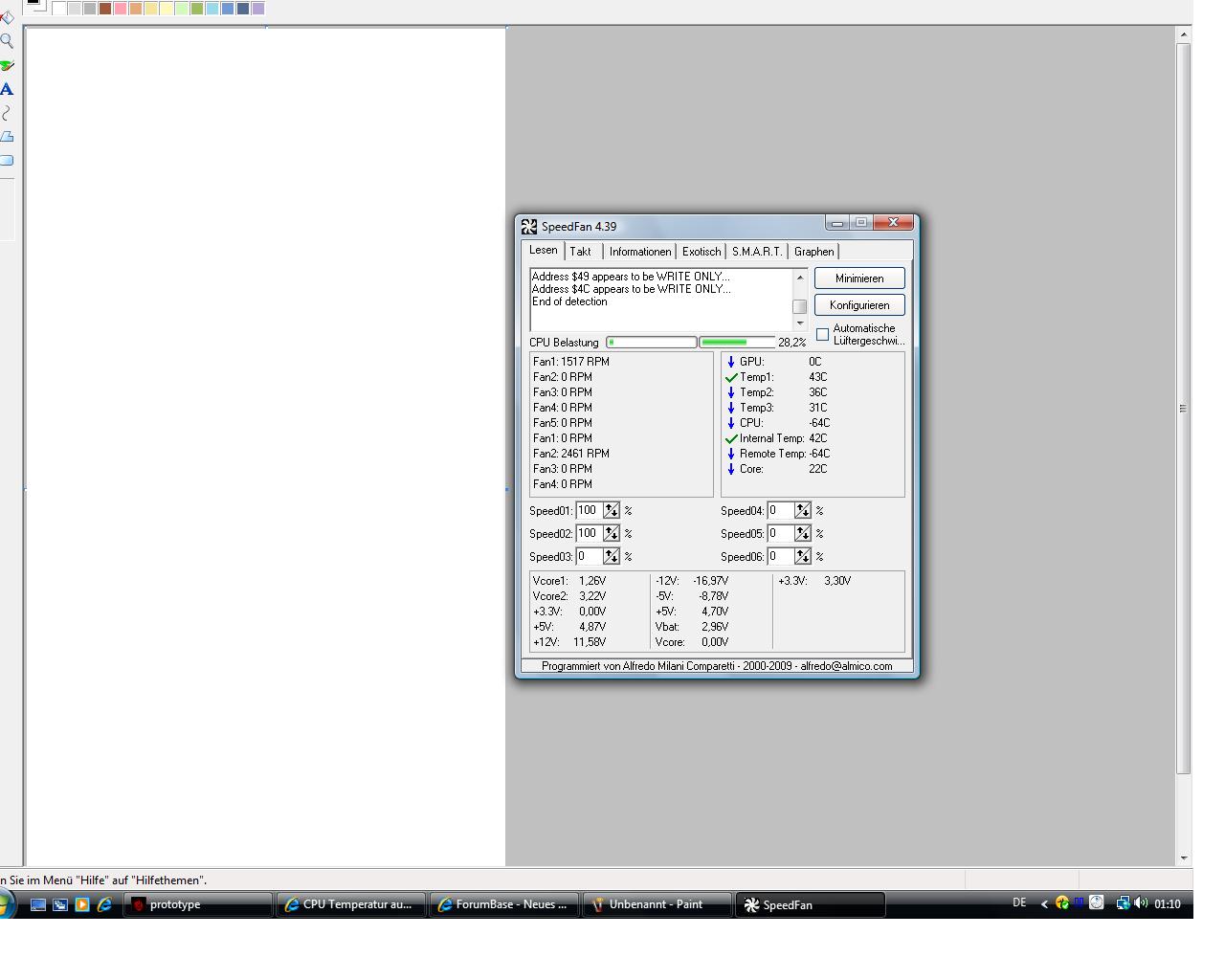Launch Internet Explorer from Quick Launch
The width and height of the screenshot is (1225, 980).
click(104, 904)
